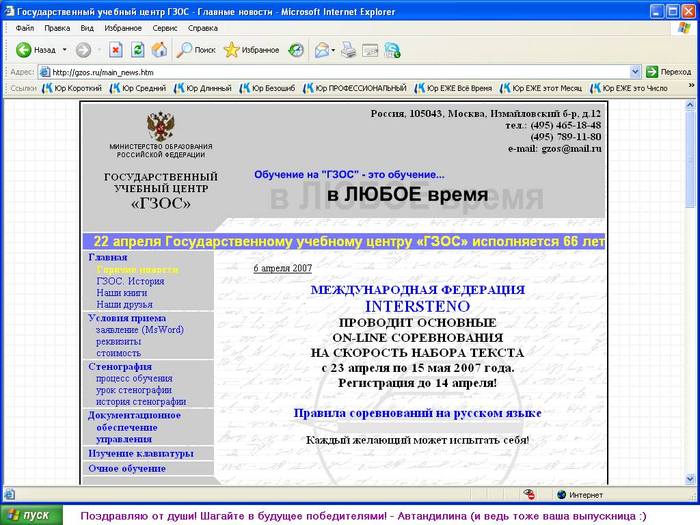Click the Back (Назад) arrow icon
700x525 pixels.
click(23, 50)
